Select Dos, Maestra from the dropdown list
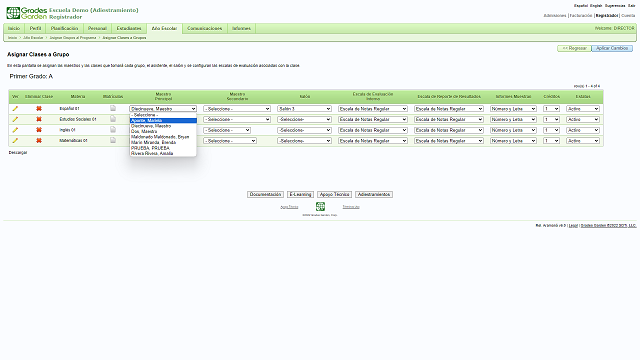The width and height of the screenshot is (640, 360). click(x=163, y=131)
